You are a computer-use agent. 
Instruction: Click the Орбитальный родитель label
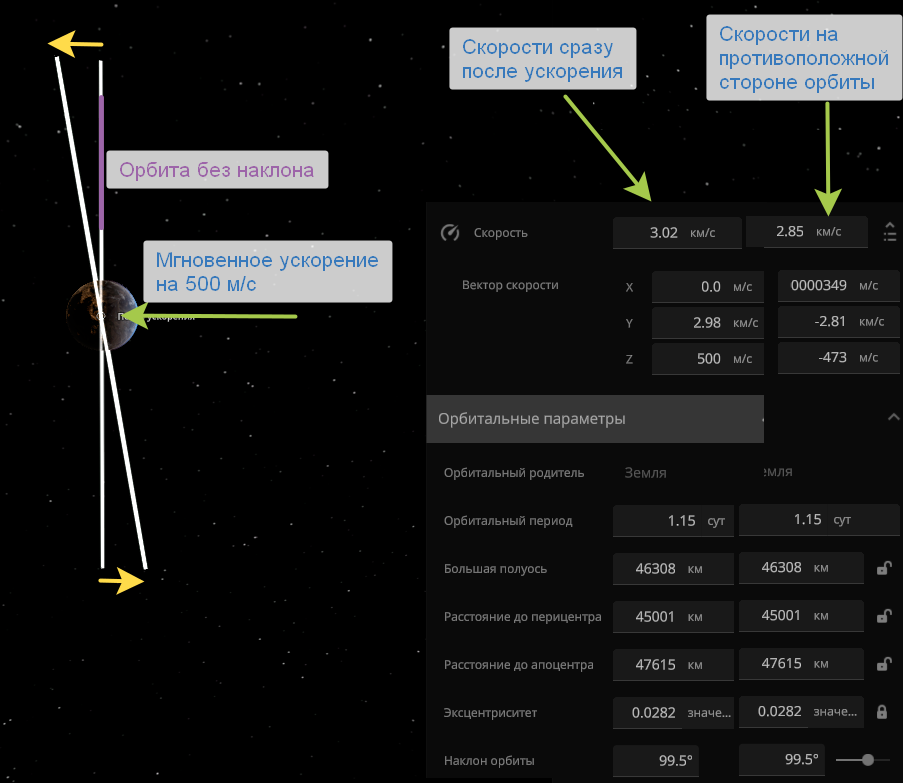click(x=514, y=473)
